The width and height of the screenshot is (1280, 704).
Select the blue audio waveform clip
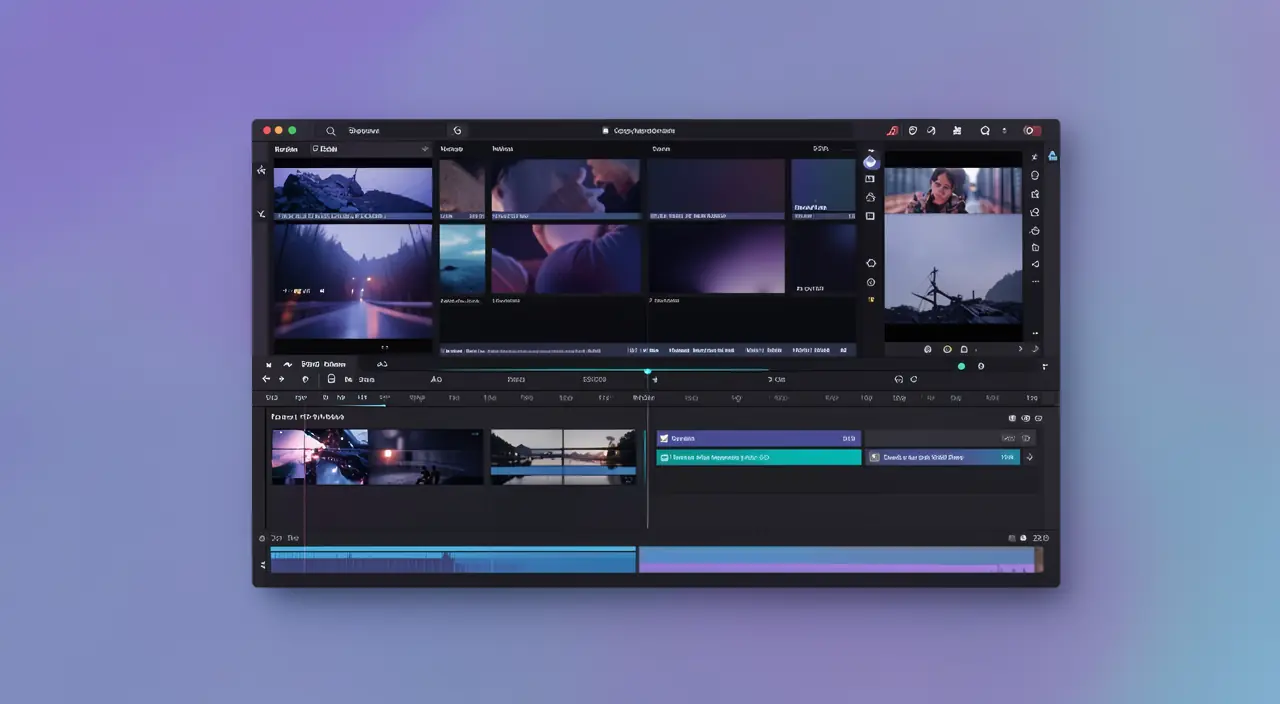(453, 560)
